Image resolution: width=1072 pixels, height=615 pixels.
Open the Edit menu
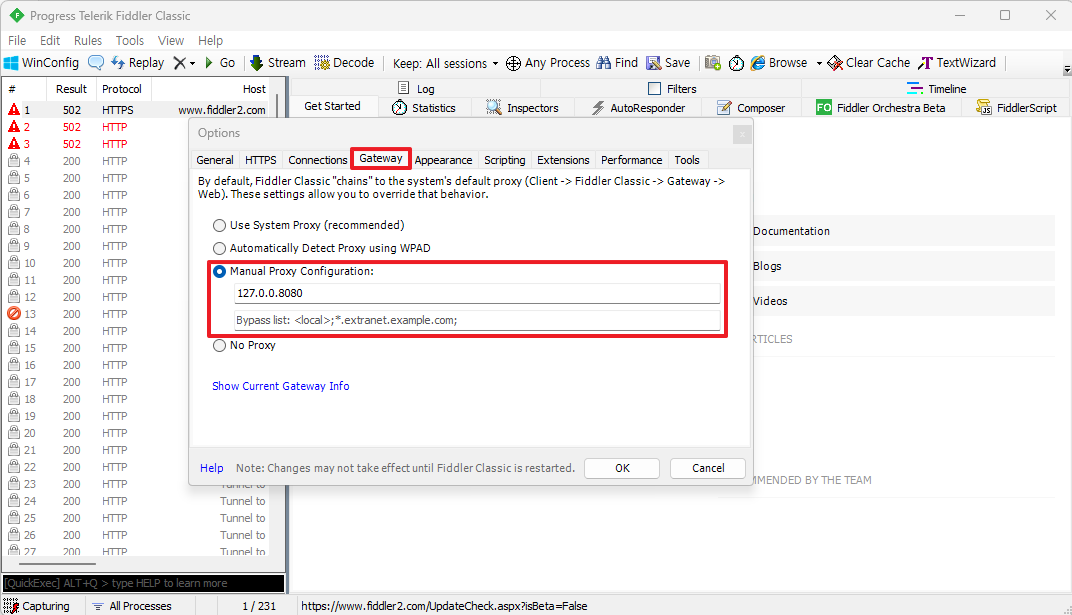[x=50, y=40]
